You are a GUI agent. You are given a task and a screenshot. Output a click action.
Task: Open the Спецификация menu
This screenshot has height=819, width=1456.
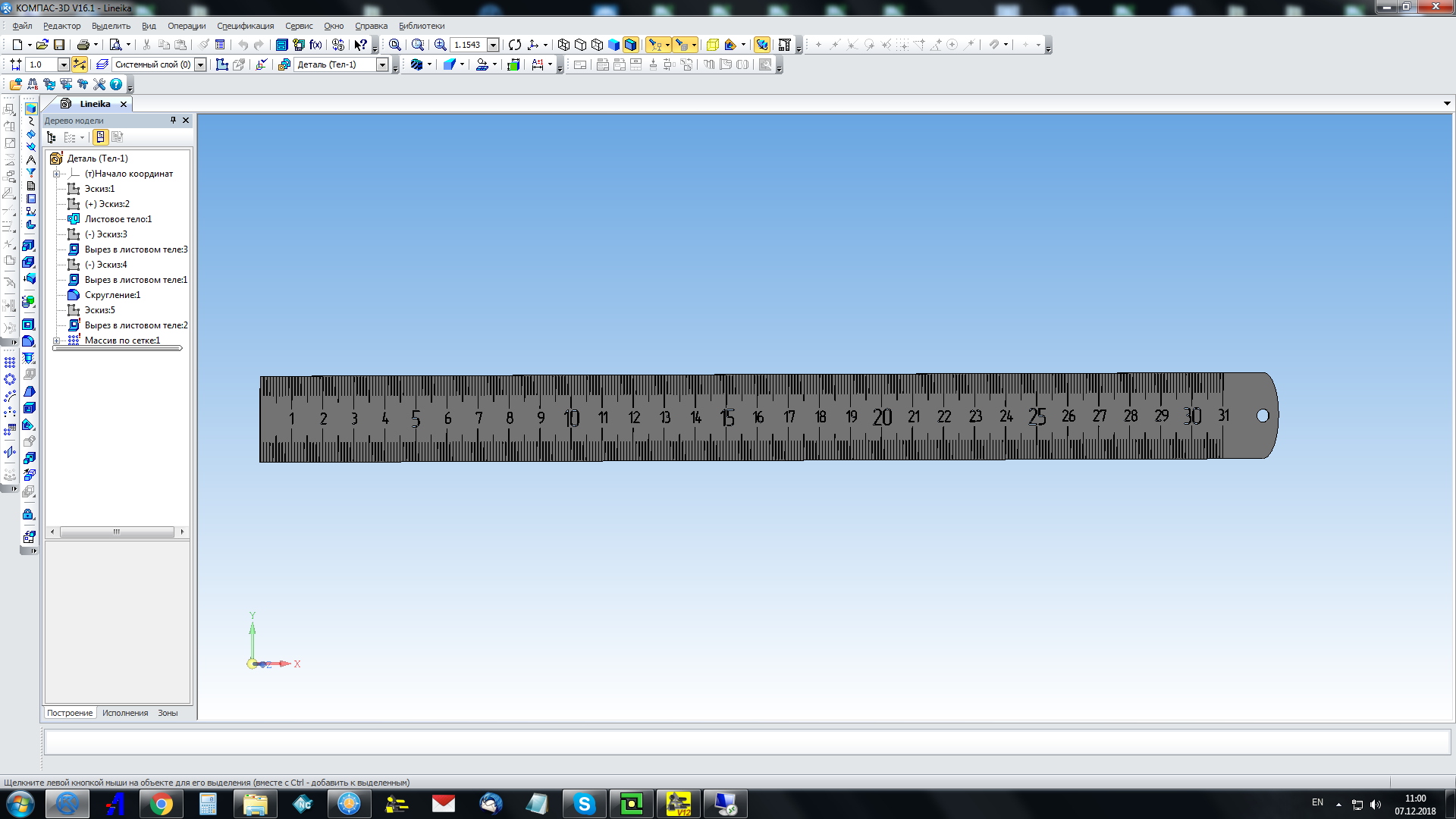245,26
